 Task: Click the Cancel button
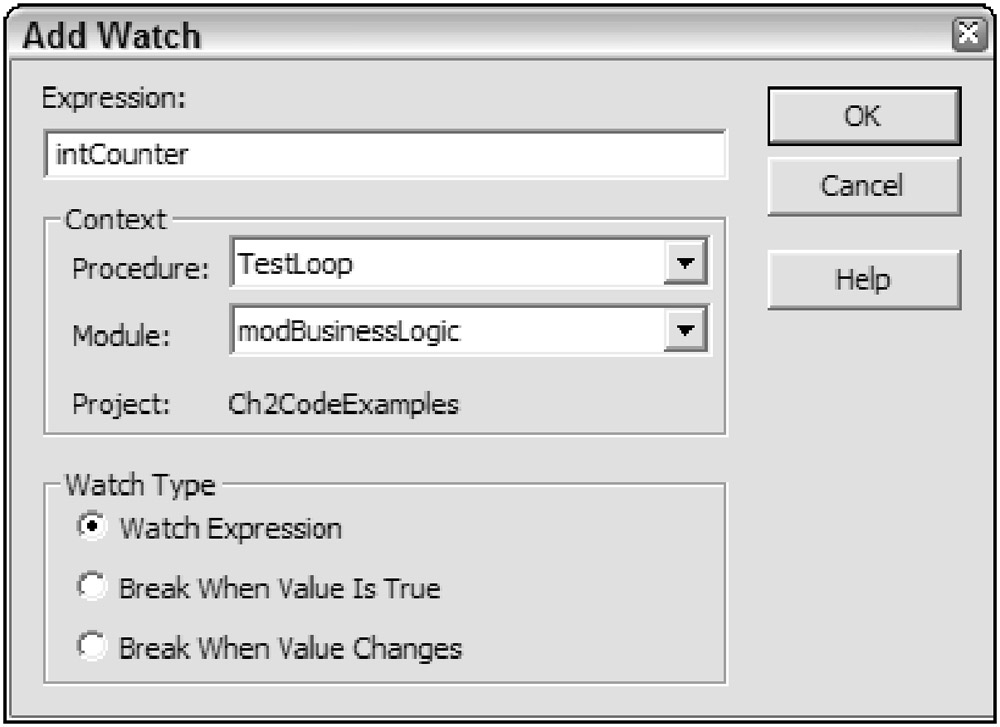863,186
